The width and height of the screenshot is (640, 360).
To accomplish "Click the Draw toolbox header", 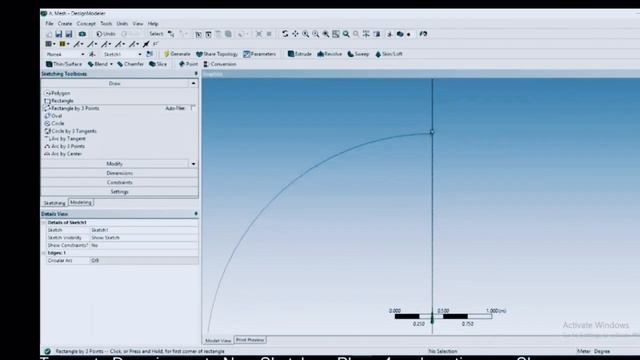I will point(115,83).
